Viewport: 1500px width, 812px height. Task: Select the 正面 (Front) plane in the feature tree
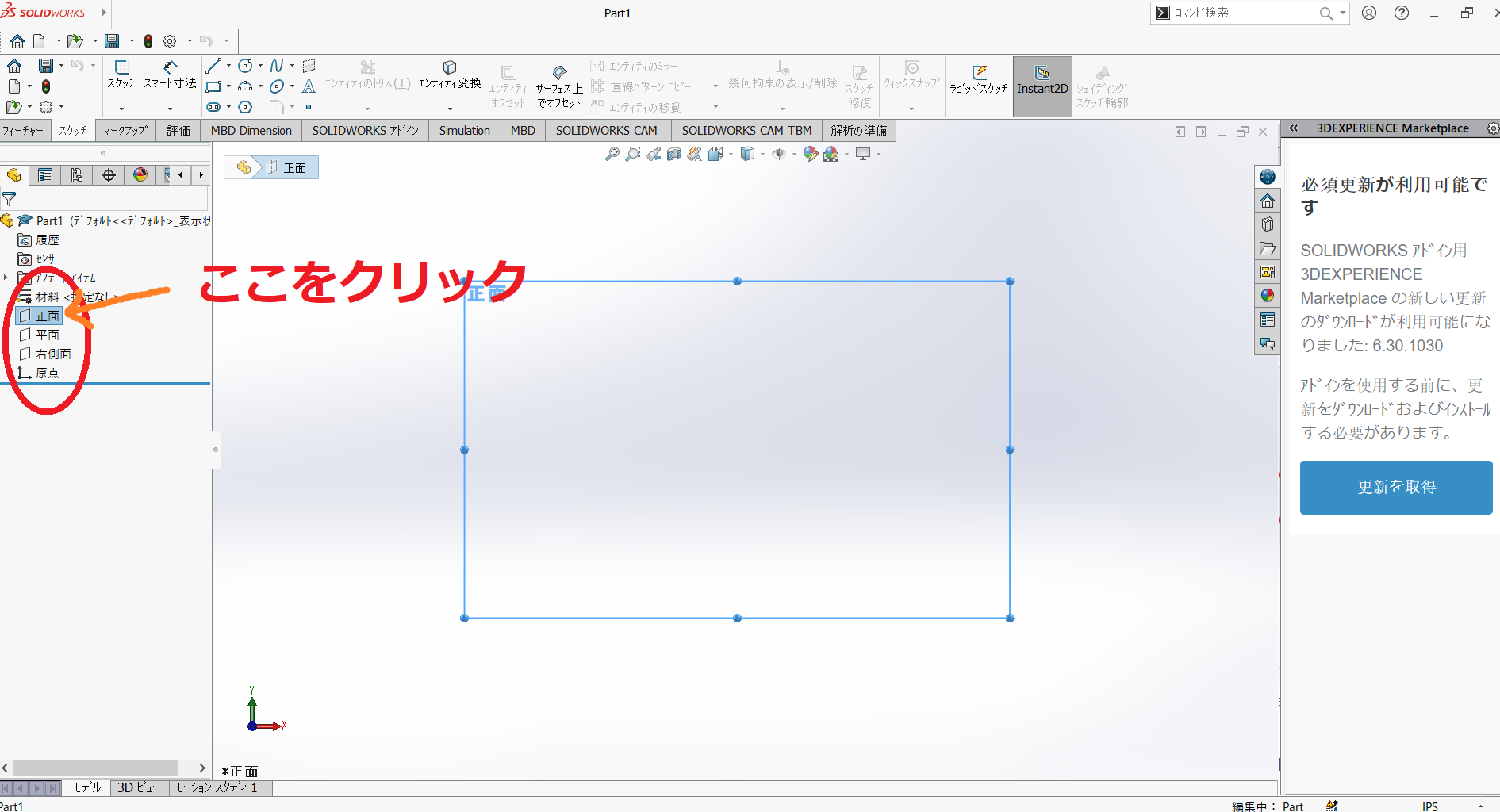[40, 316]
